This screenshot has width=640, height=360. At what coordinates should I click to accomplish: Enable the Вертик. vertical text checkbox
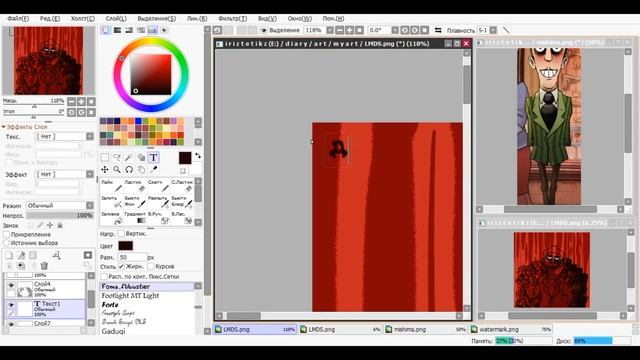121,234
